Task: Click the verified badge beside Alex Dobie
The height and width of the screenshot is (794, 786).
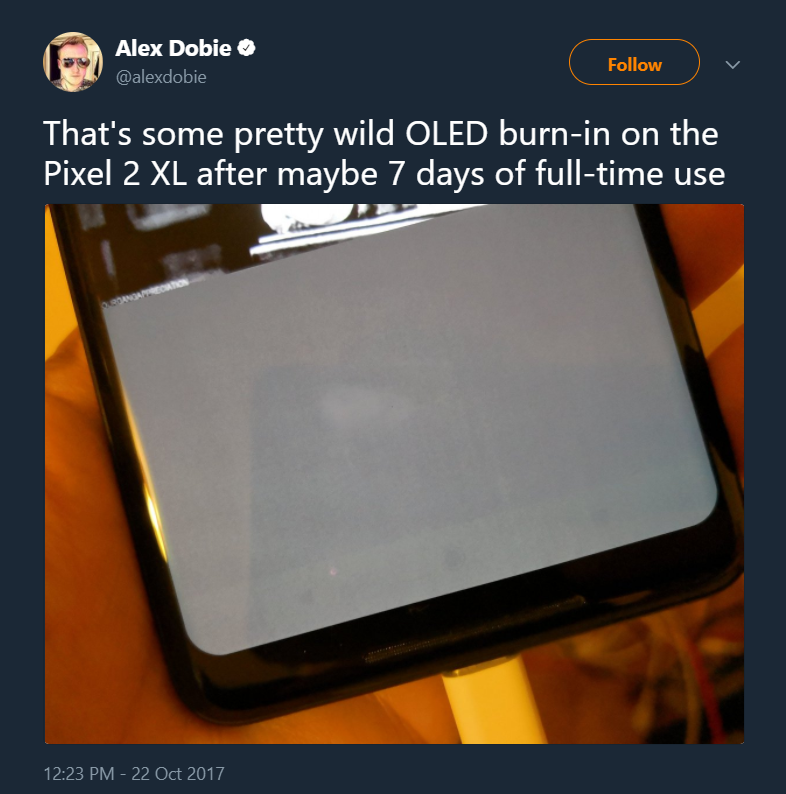Action: [x=246, y=49]
